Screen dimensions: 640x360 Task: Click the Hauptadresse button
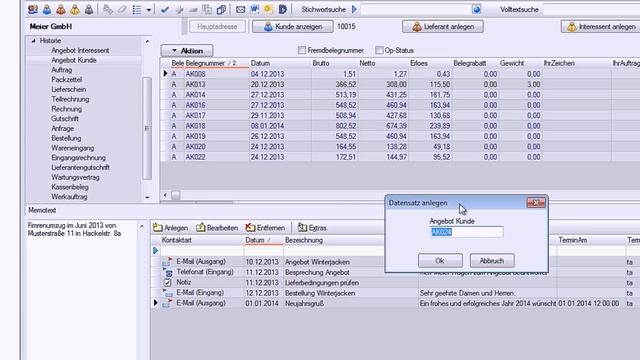tap(217, 27)
